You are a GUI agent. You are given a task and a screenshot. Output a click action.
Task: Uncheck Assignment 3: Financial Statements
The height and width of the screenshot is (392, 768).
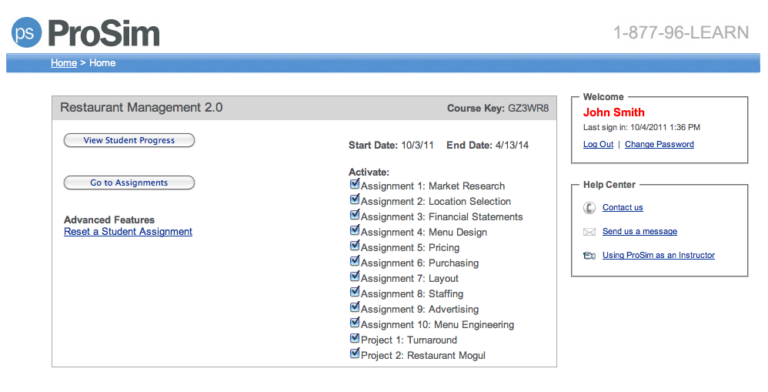click(x=355, y=215)
